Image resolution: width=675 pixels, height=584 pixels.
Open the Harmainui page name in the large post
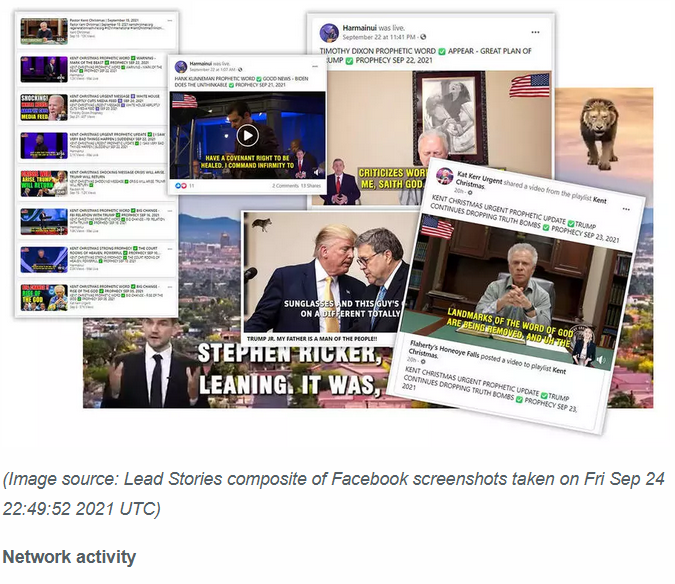[359, 28]
